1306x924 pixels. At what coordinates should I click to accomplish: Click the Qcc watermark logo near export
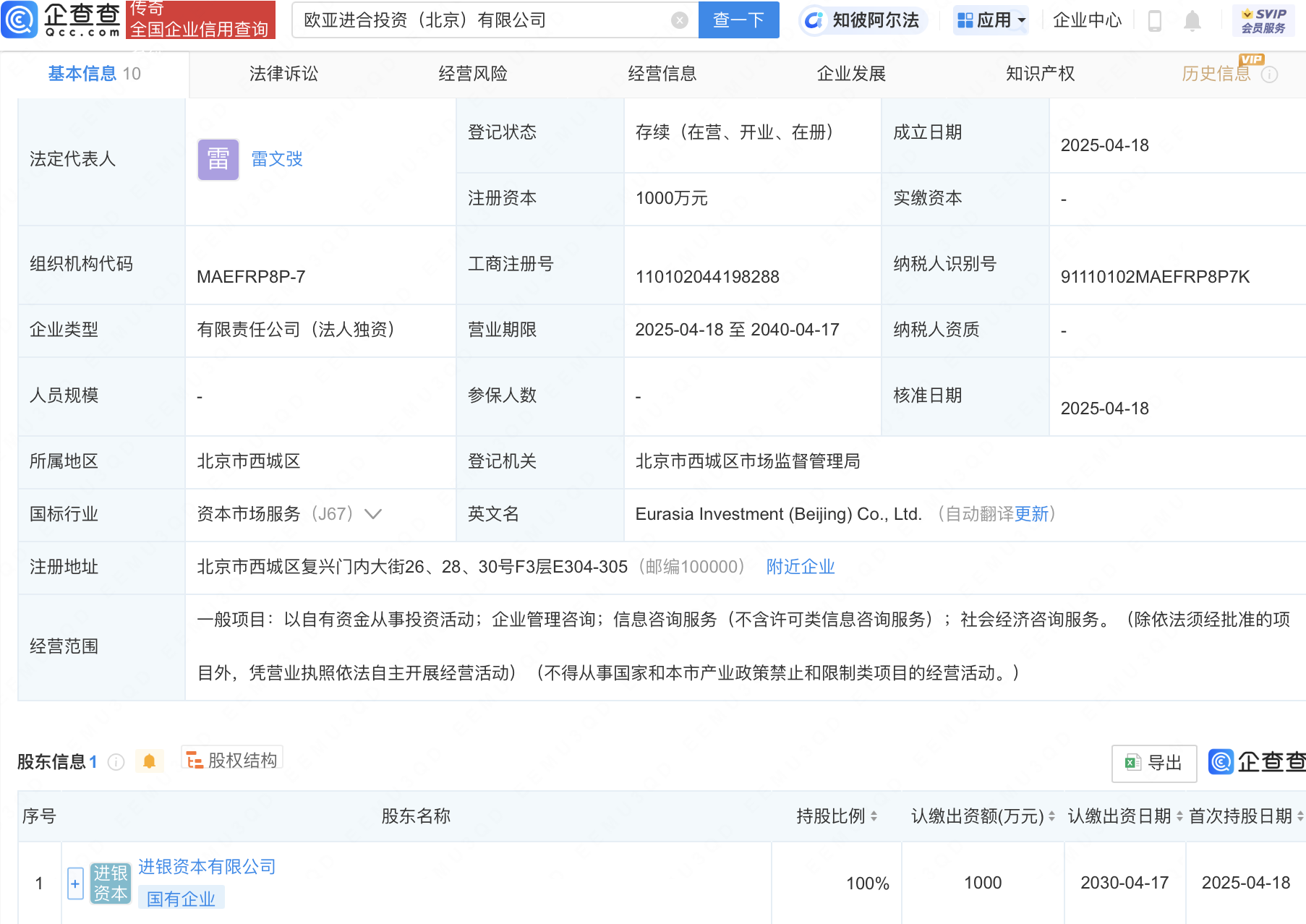pos(1257,761)
